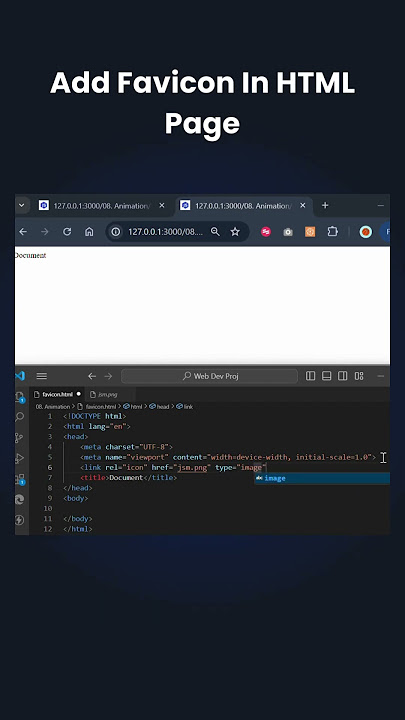Go forward in the browser
Viewport: 405px width, 720px height.
click(x=45, y=232)
